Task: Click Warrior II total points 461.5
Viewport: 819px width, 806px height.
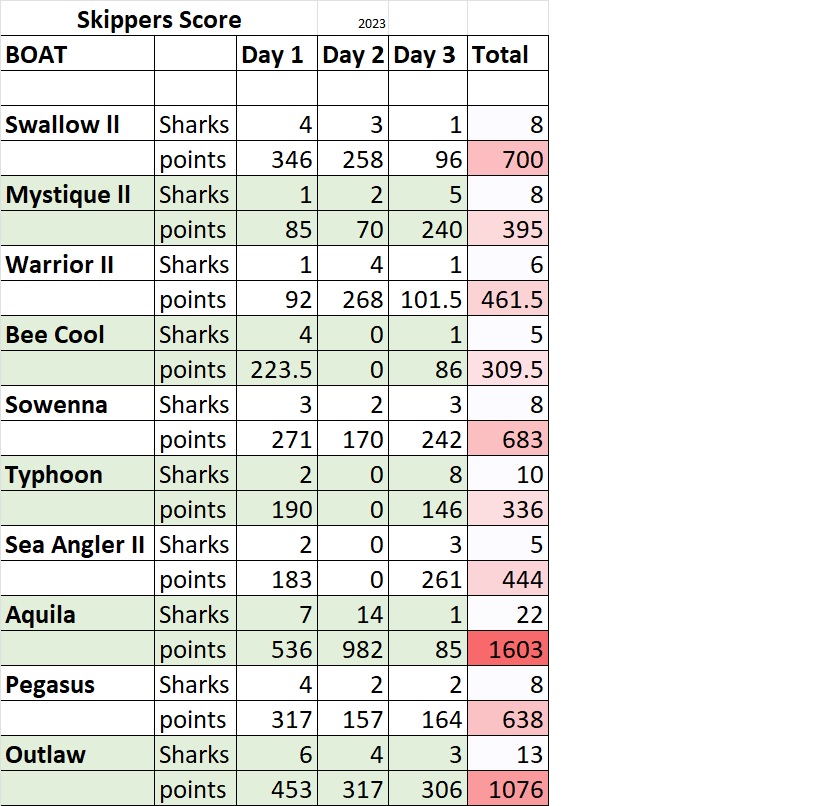Action: click(508, 299)
